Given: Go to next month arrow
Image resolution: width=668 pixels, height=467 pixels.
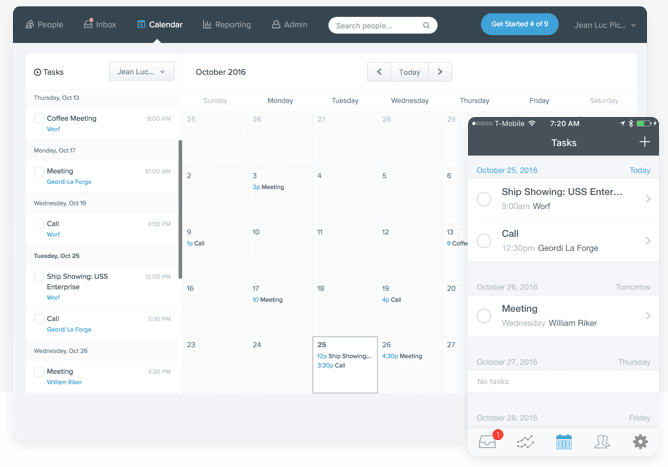Looking at the screenshot, I should (440, 72).
